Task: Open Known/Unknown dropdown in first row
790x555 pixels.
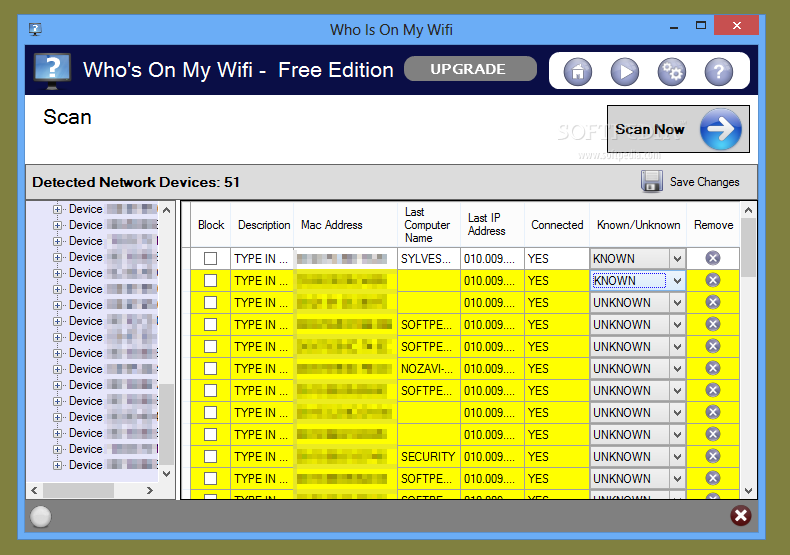Action: [677, 258]
